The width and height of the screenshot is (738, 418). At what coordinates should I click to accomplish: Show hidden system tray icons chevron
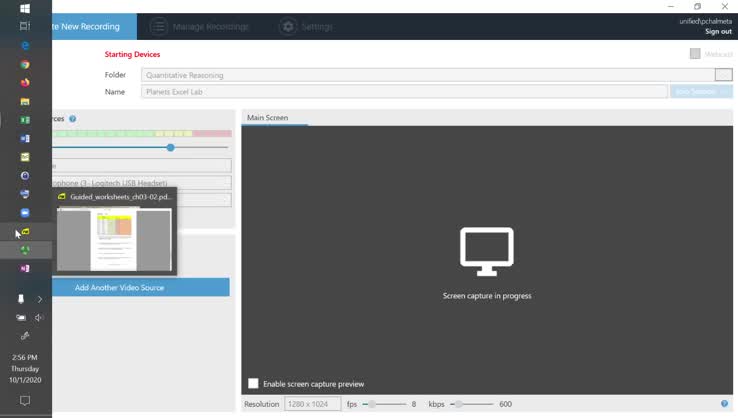pyautogui.click(x=40, y=299)
